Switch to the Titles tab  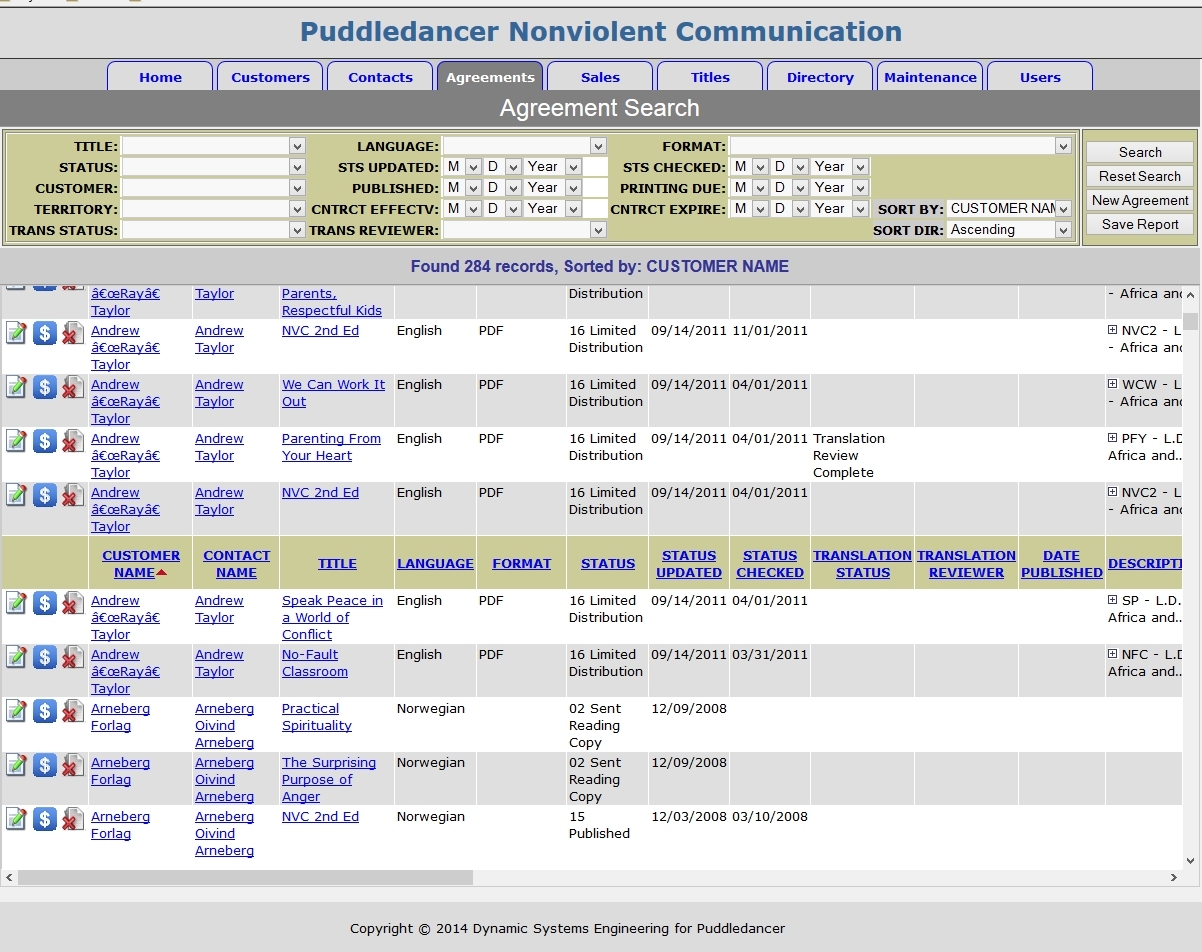[x=710, y=77]
